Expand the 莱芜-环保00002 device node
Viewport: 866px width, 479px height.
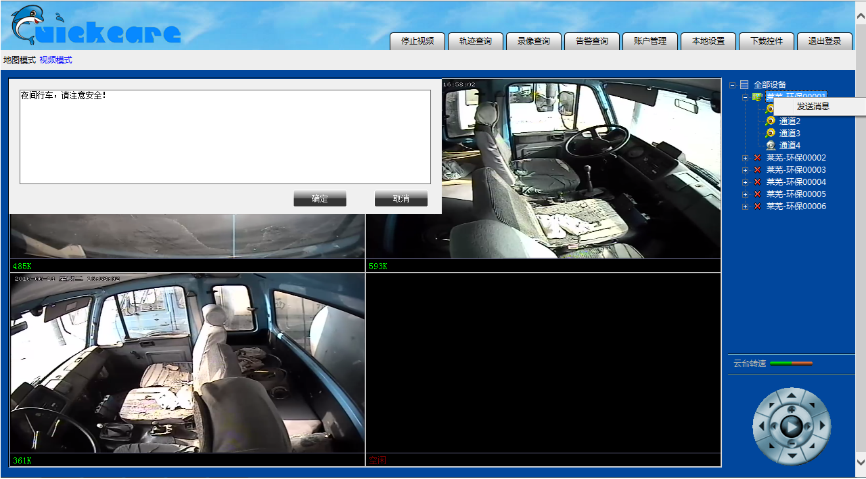click(744, 158)
